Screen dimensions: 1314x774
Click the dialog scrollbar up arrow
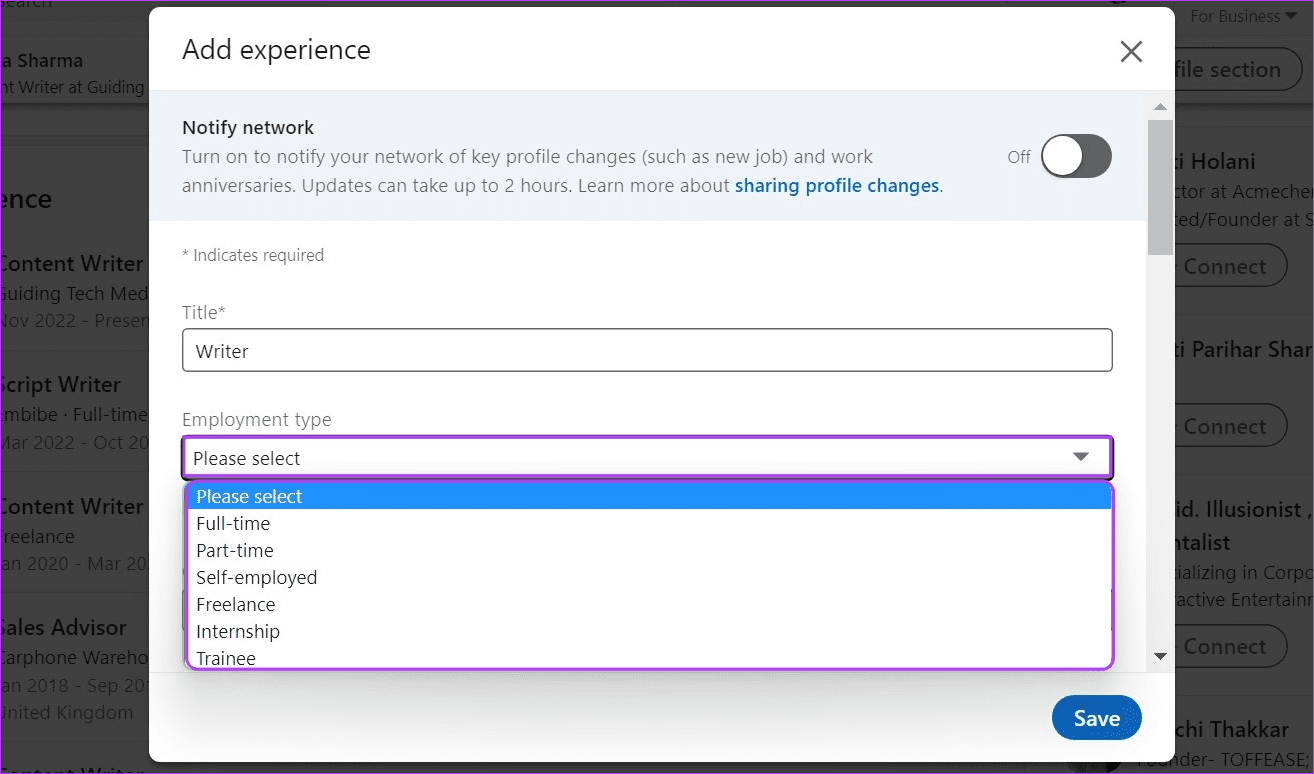pos(1160,106)
